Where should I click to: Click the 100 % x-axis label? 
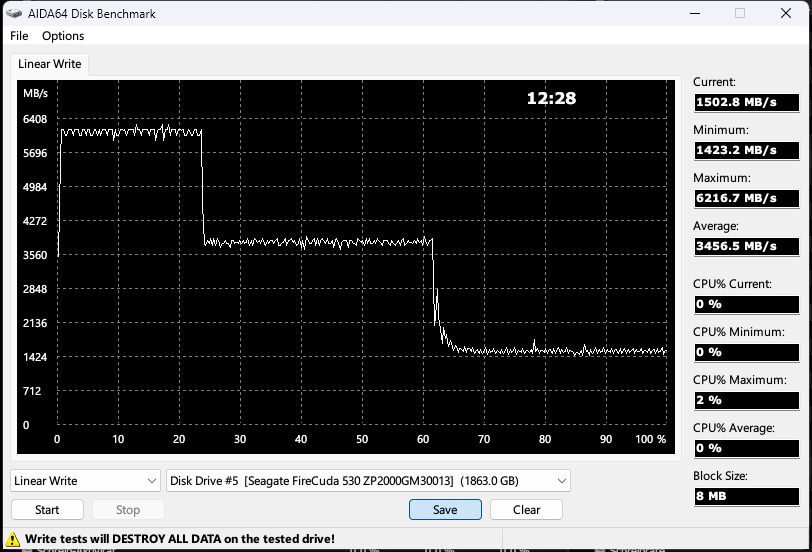651,439
